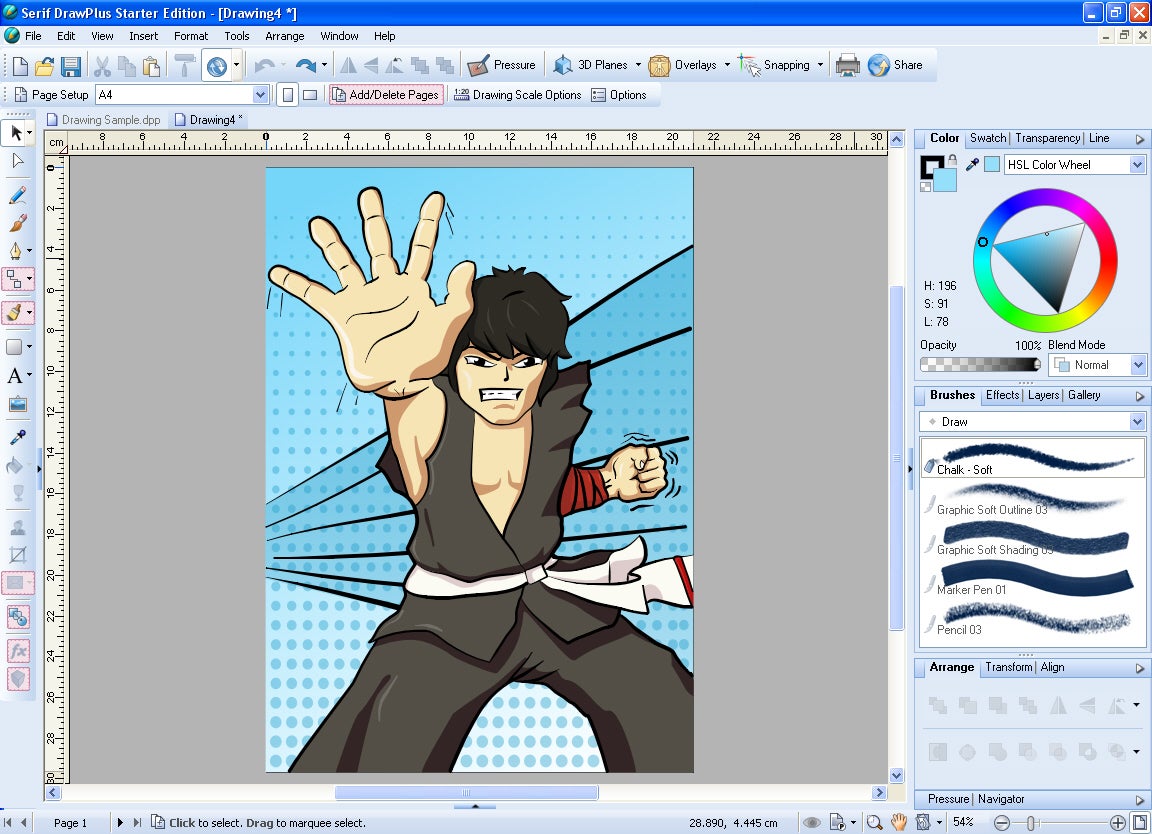Open the HSL Color Wheel dropdown

pos(1137,165)
